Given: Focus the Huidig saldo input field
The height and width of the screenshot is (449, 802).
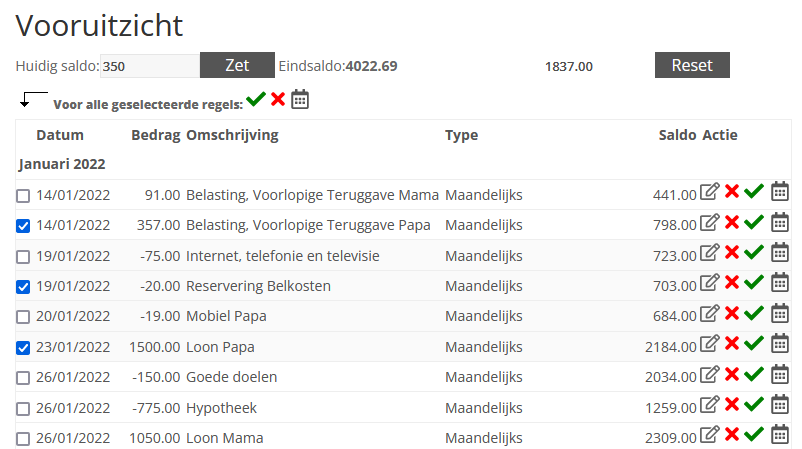Looking at the screenshot, I should tap(150, 66).
